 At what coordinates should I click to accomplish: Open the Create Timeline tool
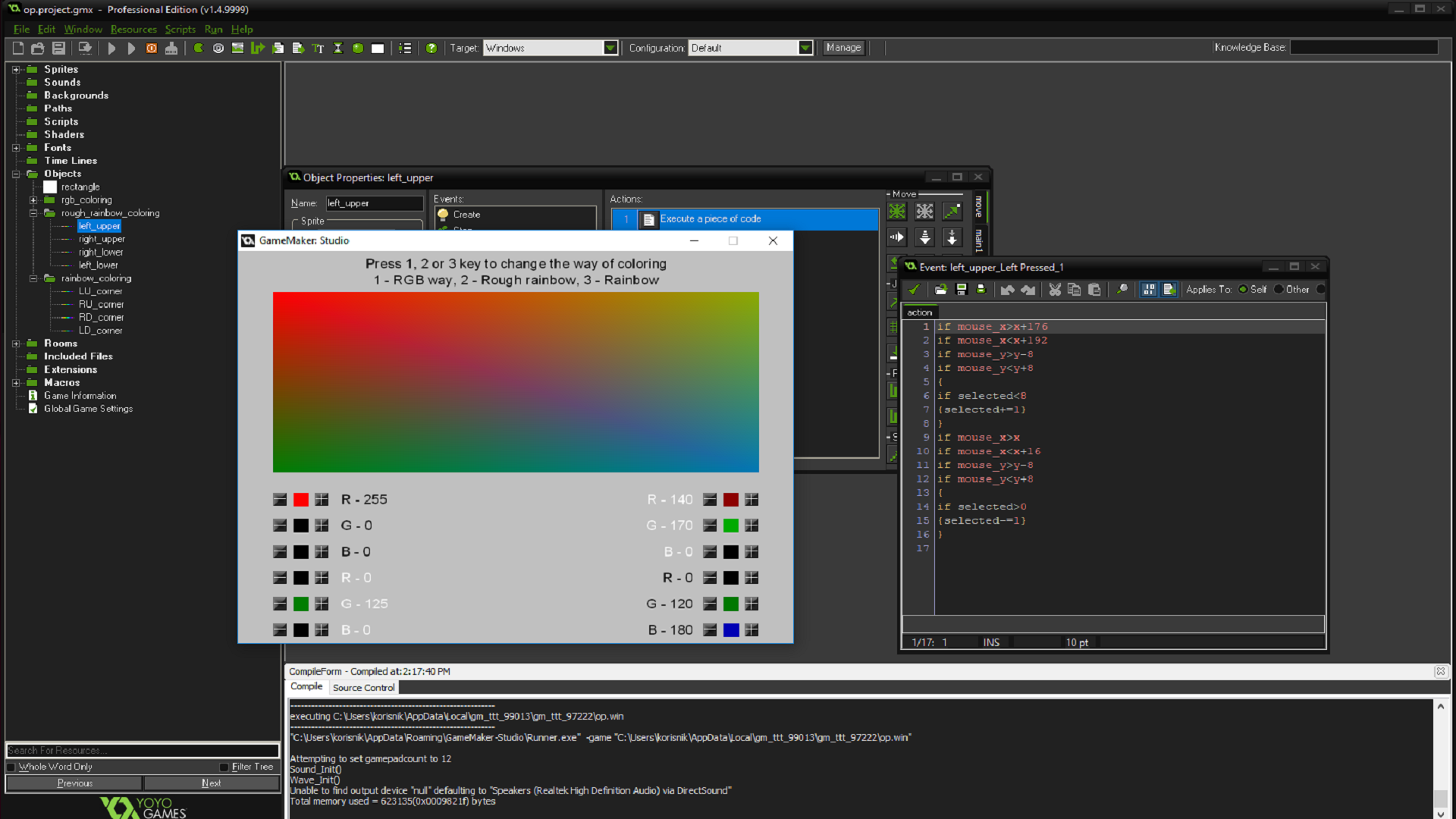click(x=337, y=48)
